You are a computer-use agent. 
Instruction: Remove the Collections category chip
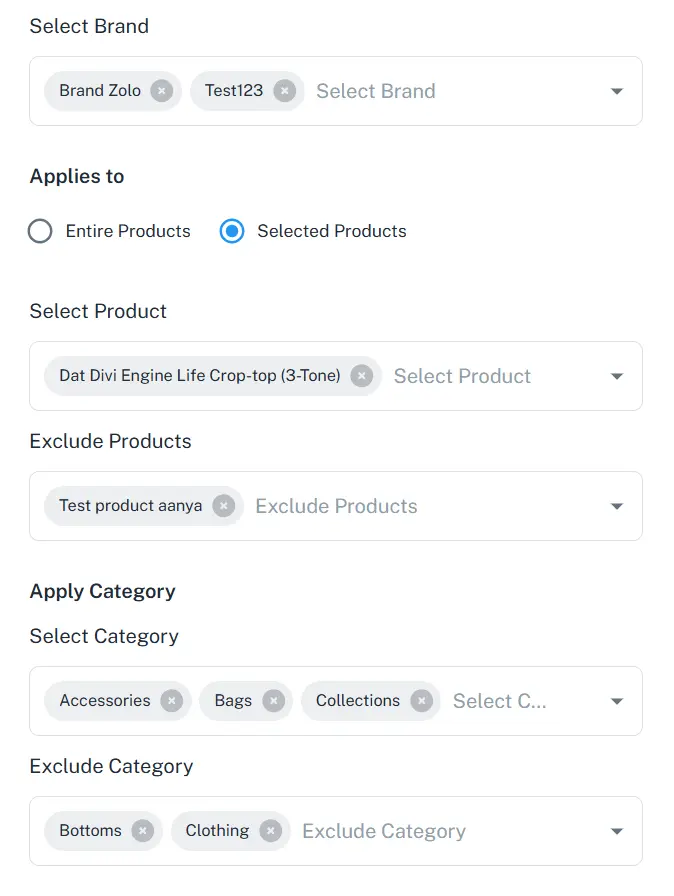click(x=420, y=700)
